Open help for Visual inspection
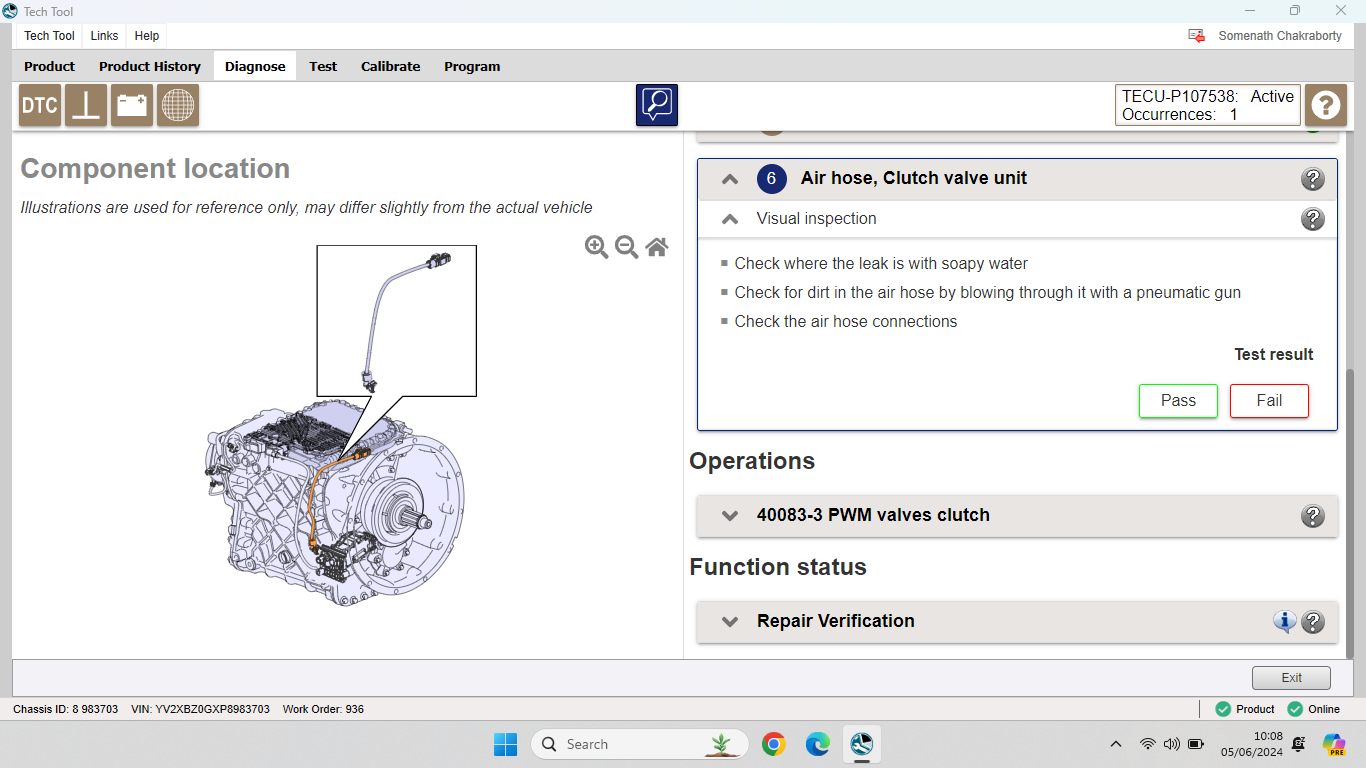The height and width of the screenshot is (768, 1366). 1313,219
